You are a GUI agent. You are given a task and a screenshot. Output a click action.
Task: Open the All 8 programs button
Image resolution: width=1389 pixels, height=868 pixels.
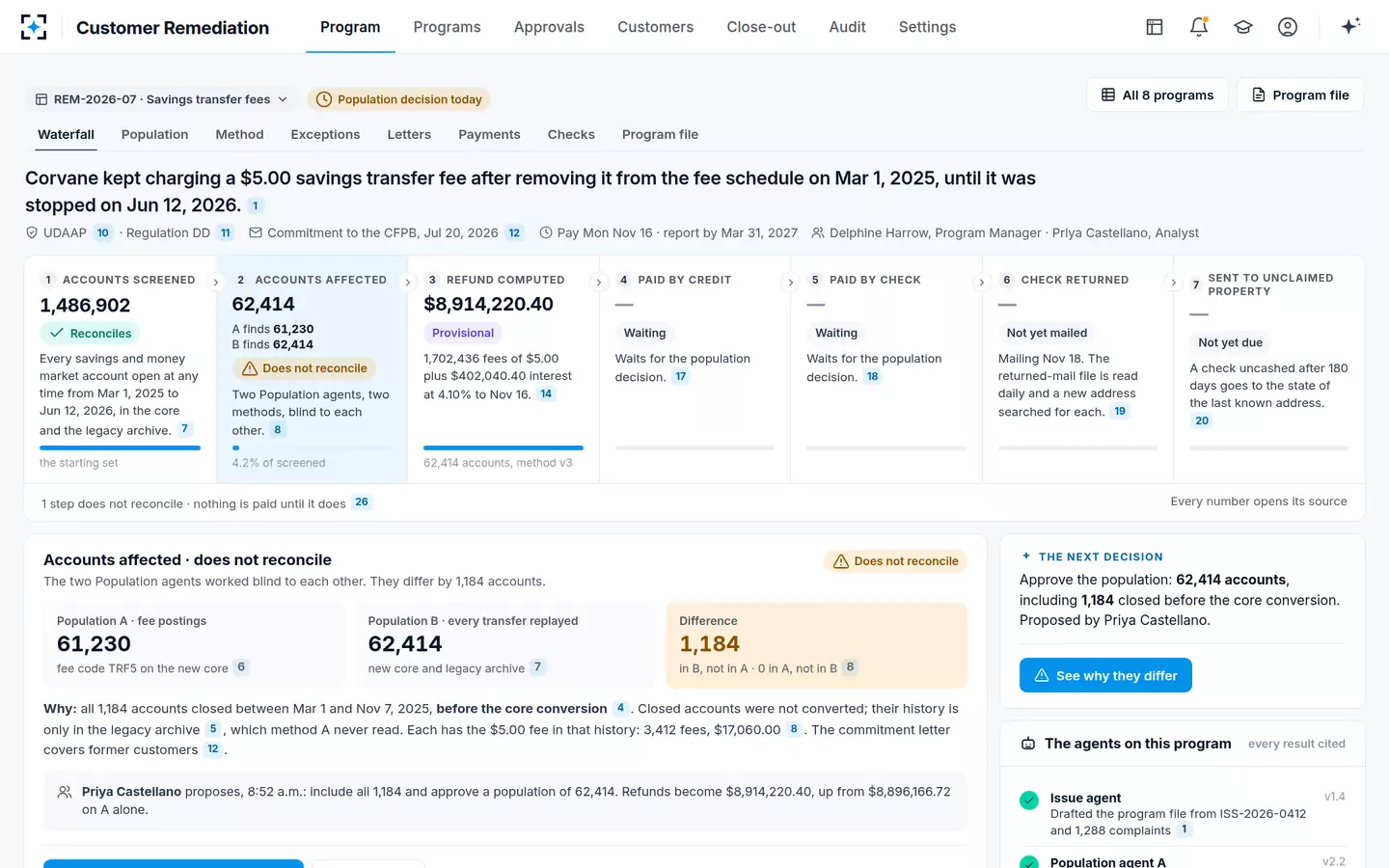point(1157,95)
